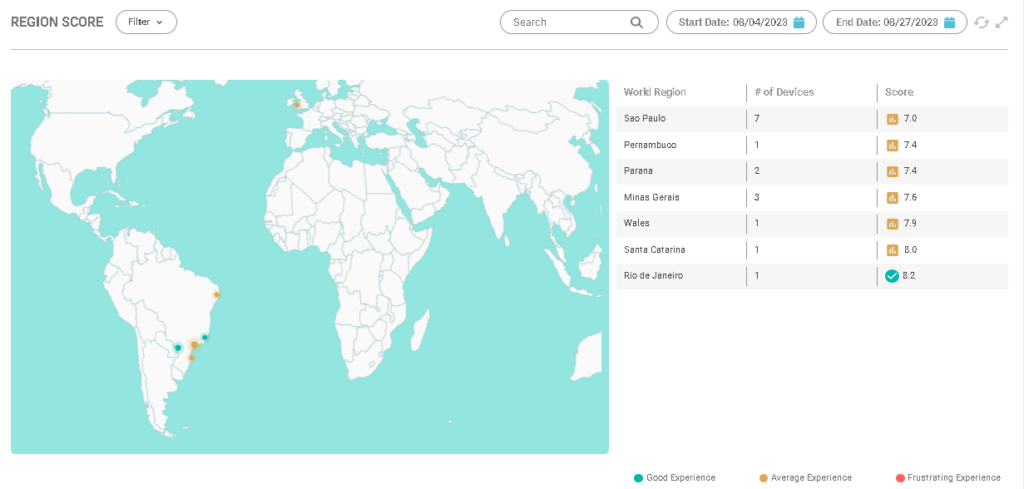Click the Rio de Janeiro green checkmark icon
This screenshot has height=489, width=1024.
tap(892, 276)
